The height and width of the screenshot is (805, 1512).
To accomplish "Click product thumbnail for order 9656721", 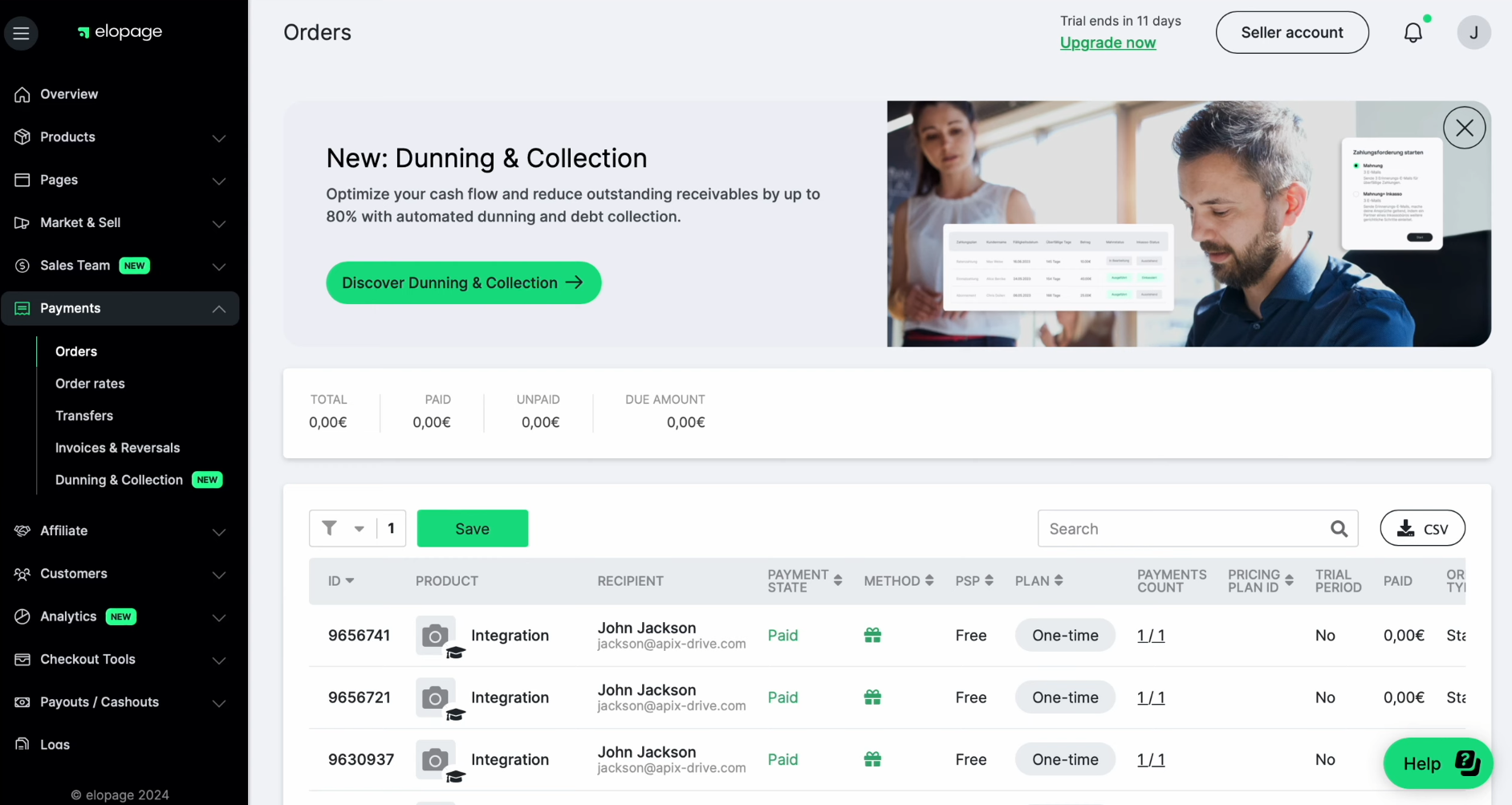I will coord(436,697).
